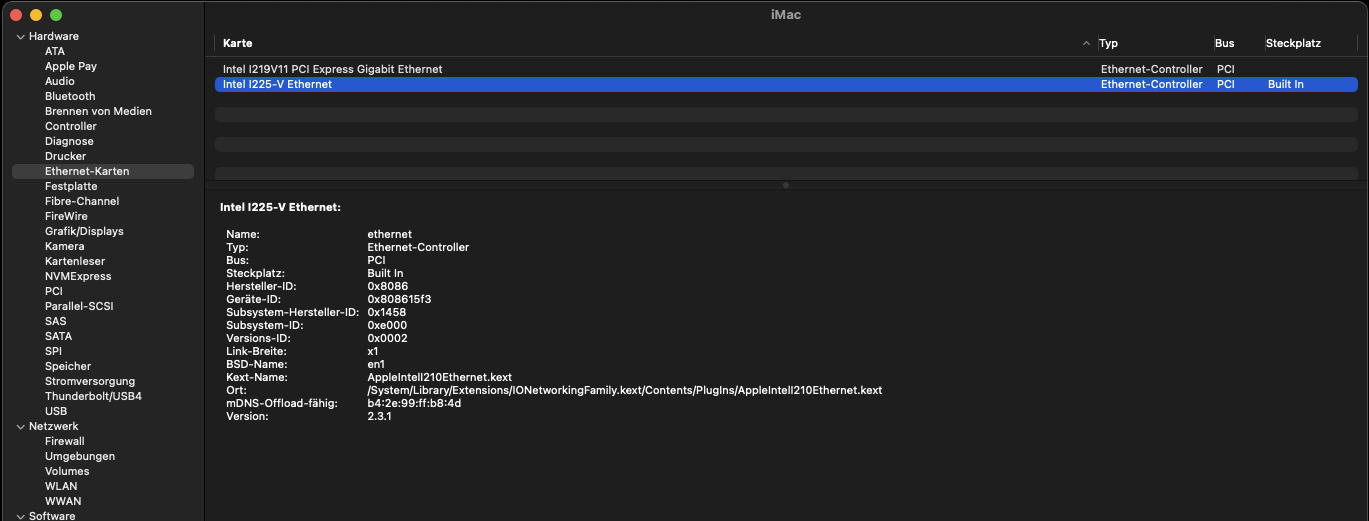Screen dimensions: 1369x521
Task: Sort the list by Karte column
Action: 238,44
